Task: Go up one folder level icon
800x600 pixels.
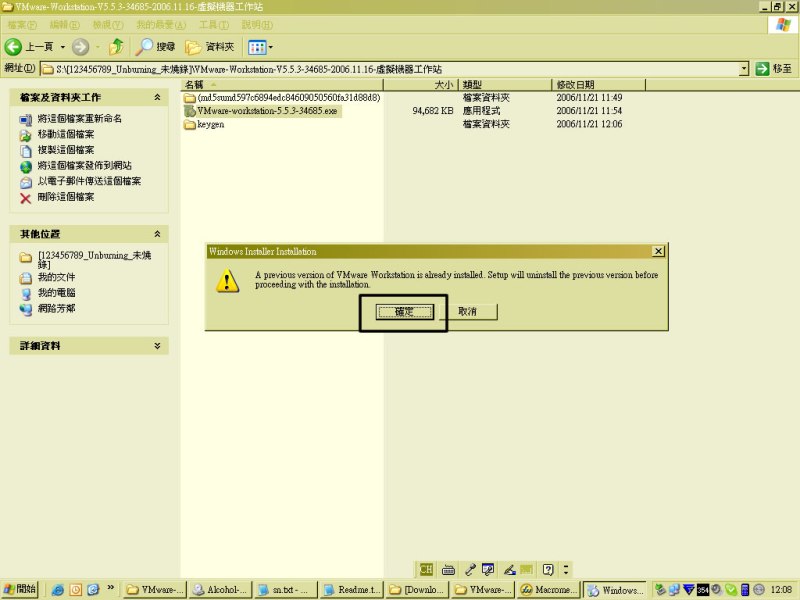Action: click(117, 47)
